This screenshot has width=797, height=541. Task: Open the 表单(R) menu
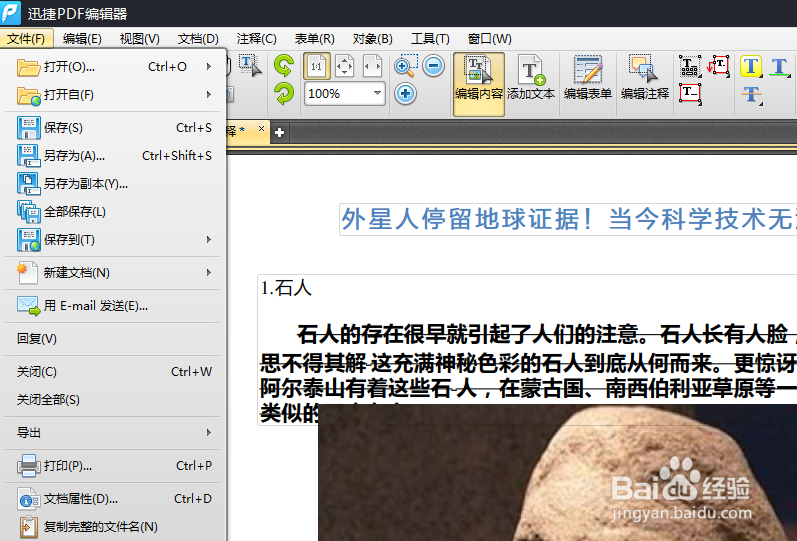[315, 39]
